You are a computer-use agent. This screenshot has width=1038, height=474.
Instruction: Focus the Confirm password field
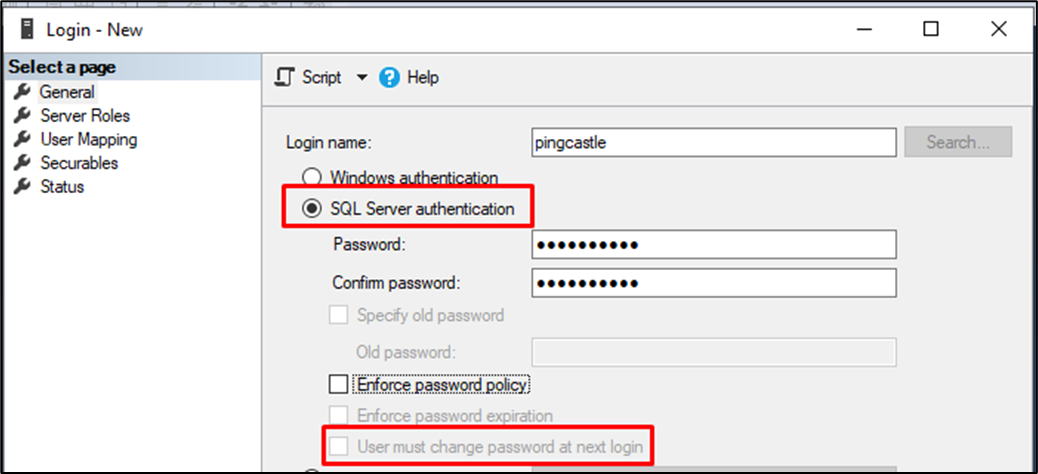pyautogui.click(x=714, y=283)
